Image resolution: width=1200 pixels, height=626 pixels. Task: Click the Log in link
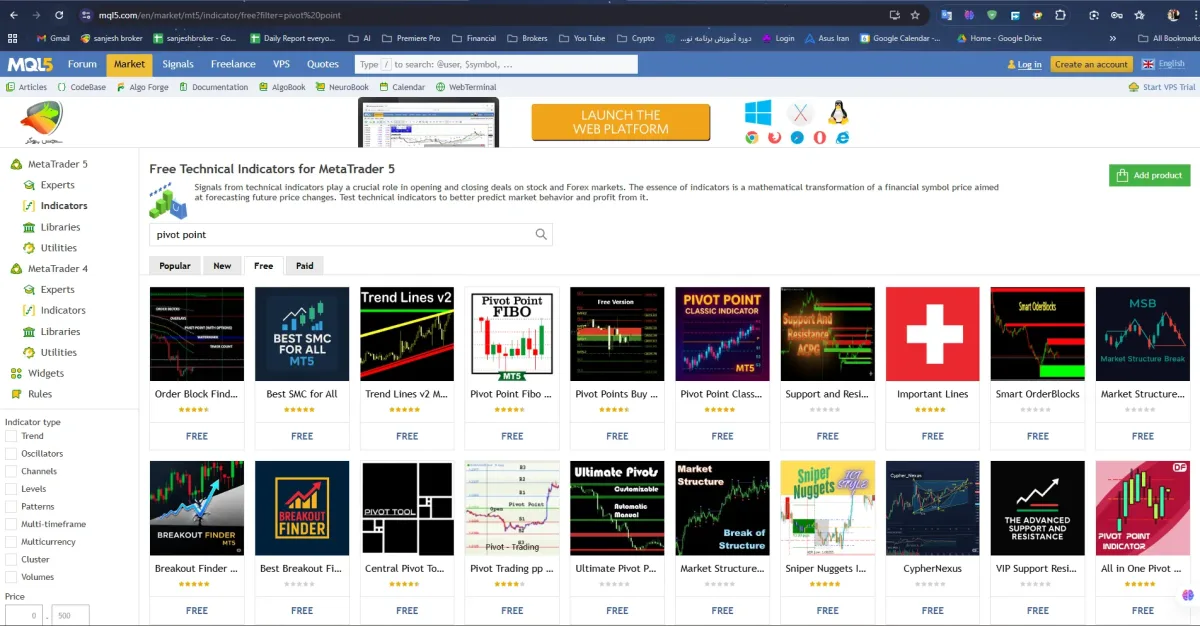pyautogui.click(x=1024, y=64)
